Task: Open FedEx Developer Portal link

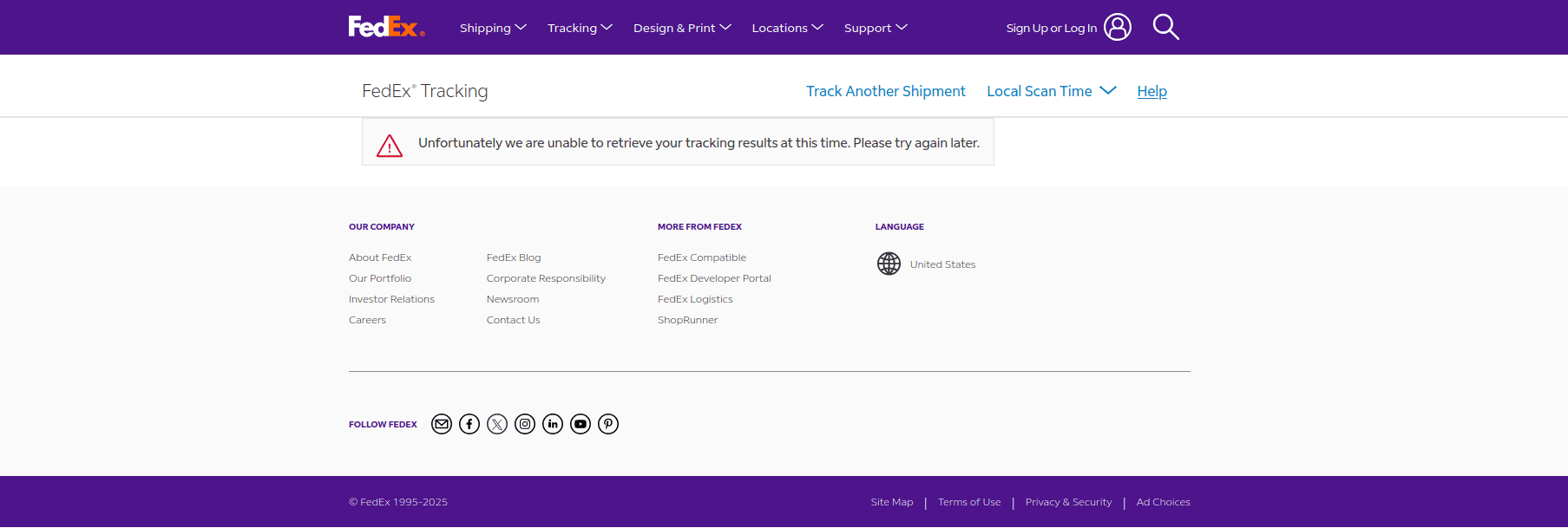Action: 714,278
